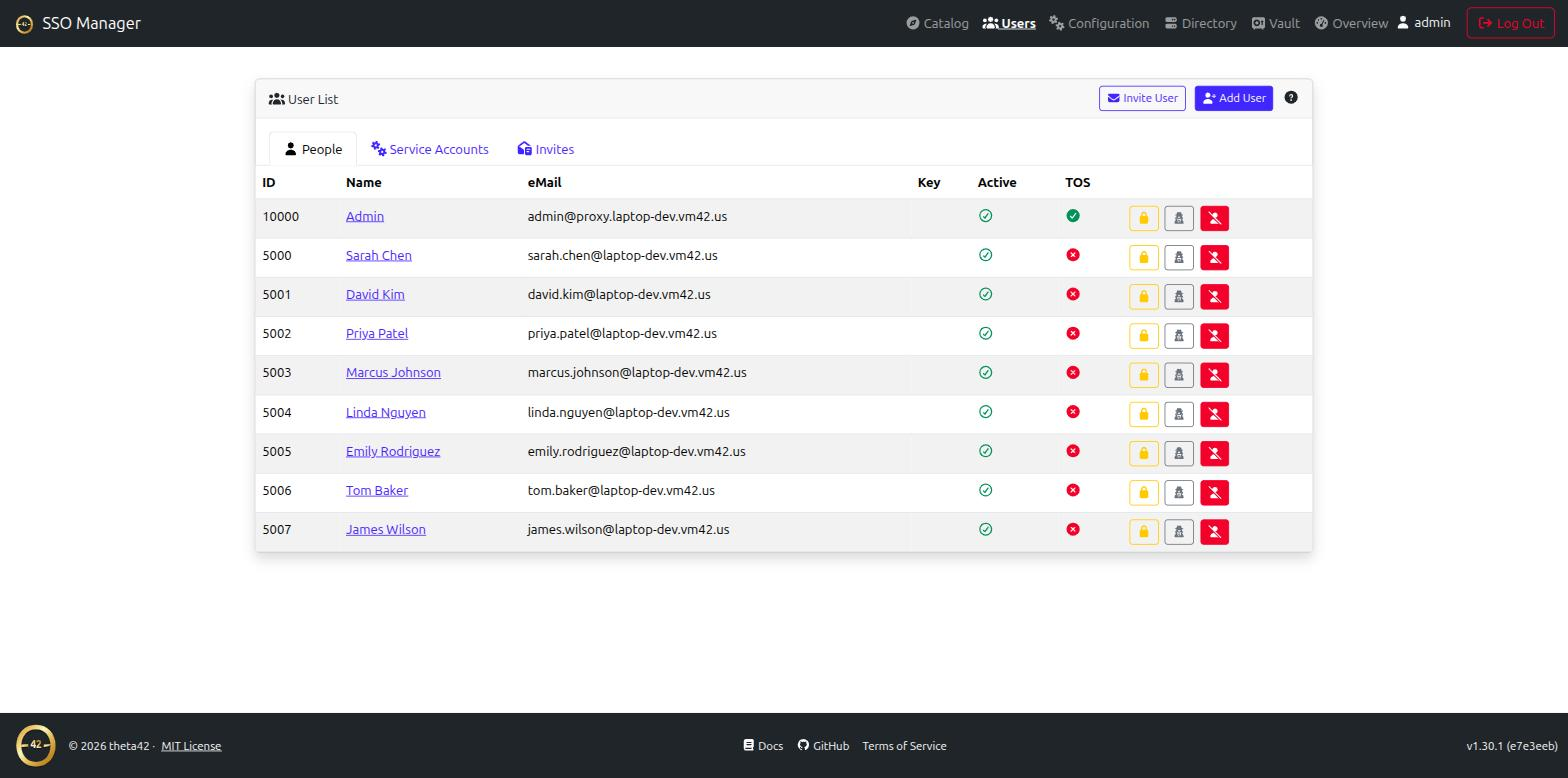Click the yellow lock button for Linda Nguyen
The image size is (1568, 778).
tap(1144, 414)
